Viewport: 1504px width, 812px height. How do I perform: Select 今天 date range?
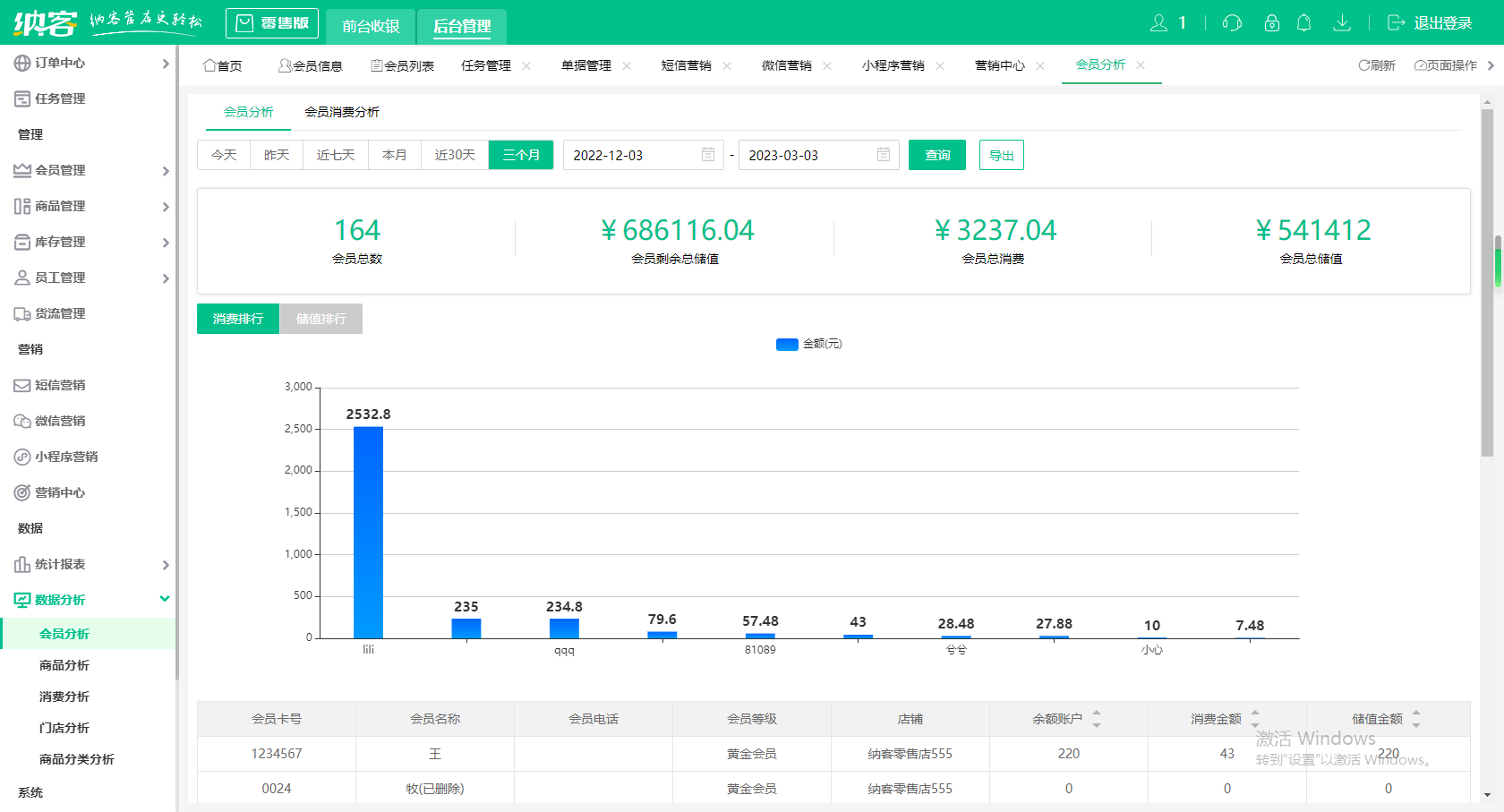(224, 155)
